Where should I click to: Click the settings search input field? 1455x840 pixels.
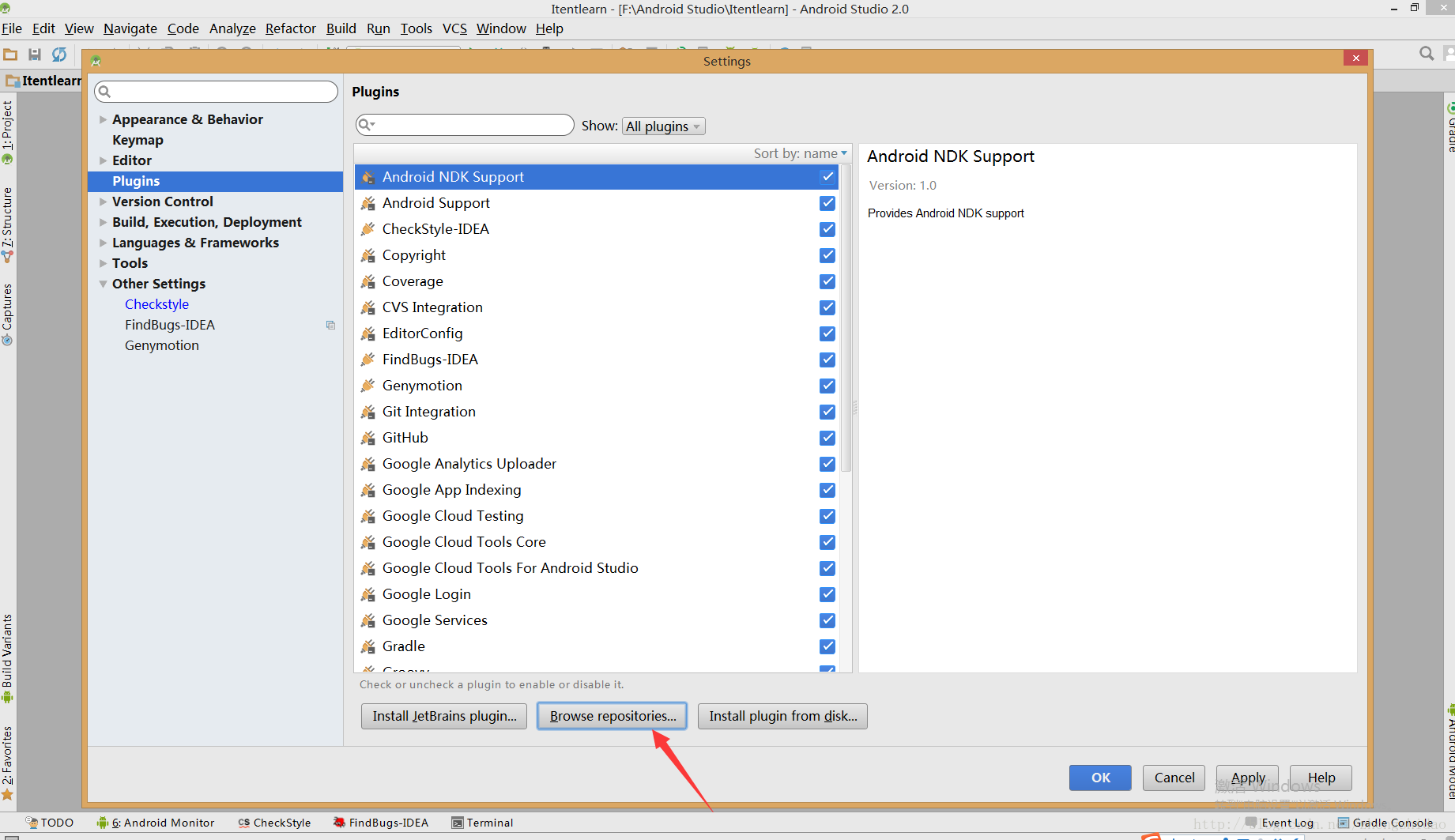(216, 92)
